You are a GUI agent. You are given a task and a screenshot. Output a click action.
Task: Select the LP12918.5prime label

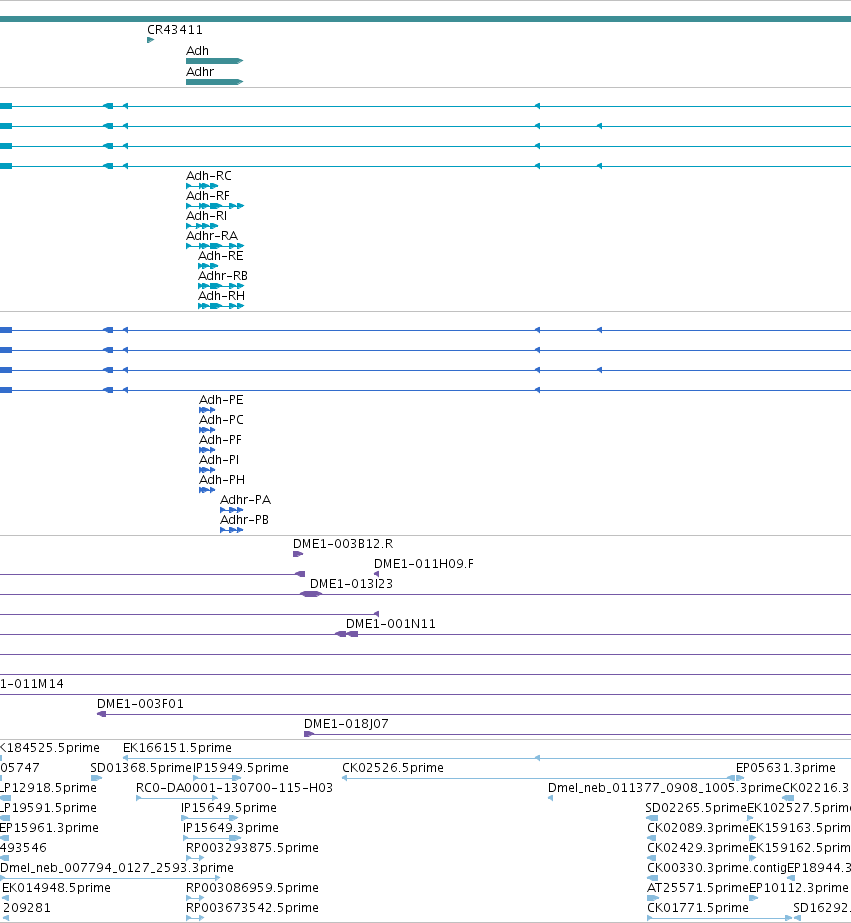(48, 788)
